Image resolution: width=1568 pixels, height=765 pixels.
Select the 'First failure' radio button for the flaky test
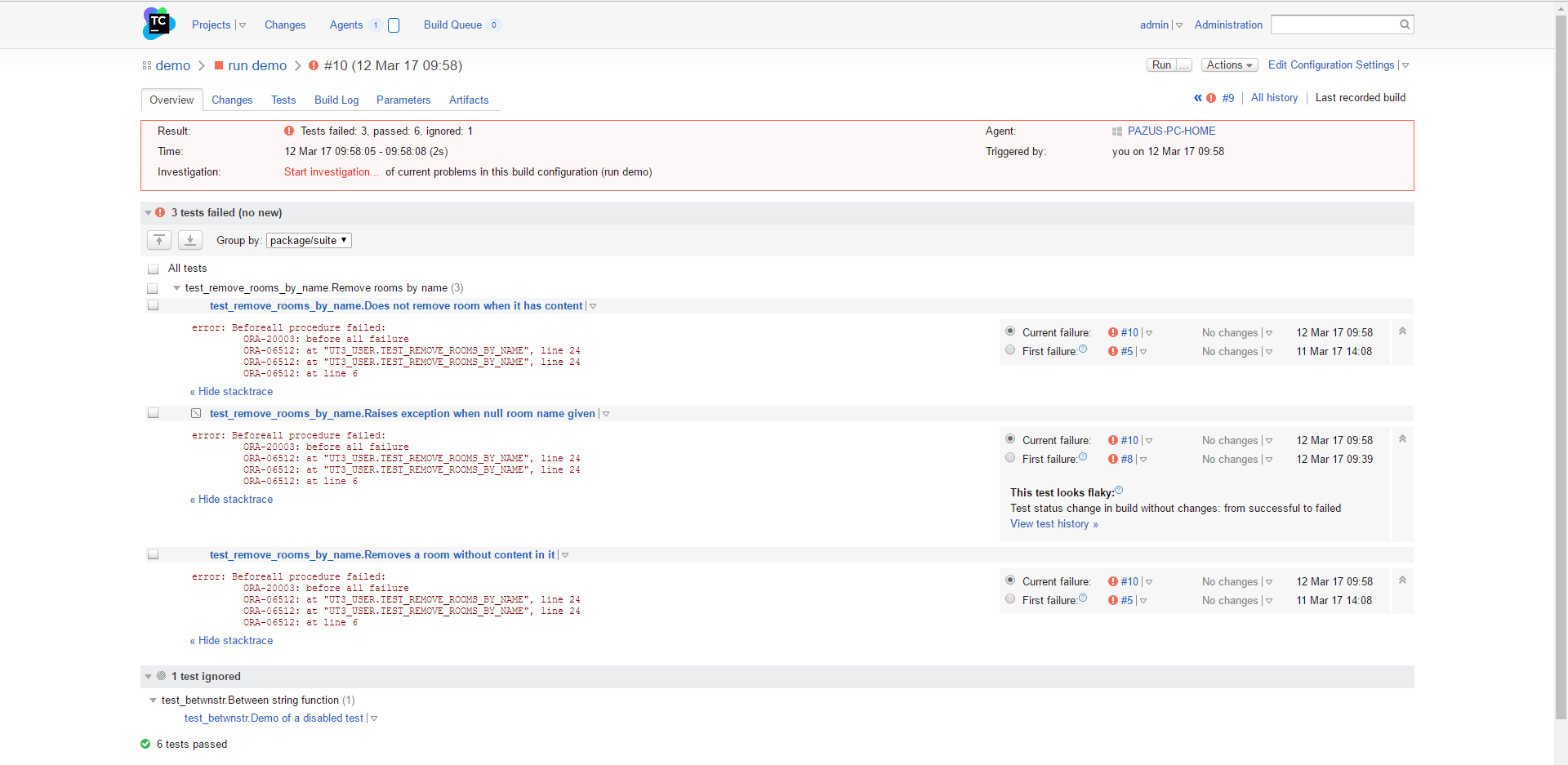(1010, 458)
